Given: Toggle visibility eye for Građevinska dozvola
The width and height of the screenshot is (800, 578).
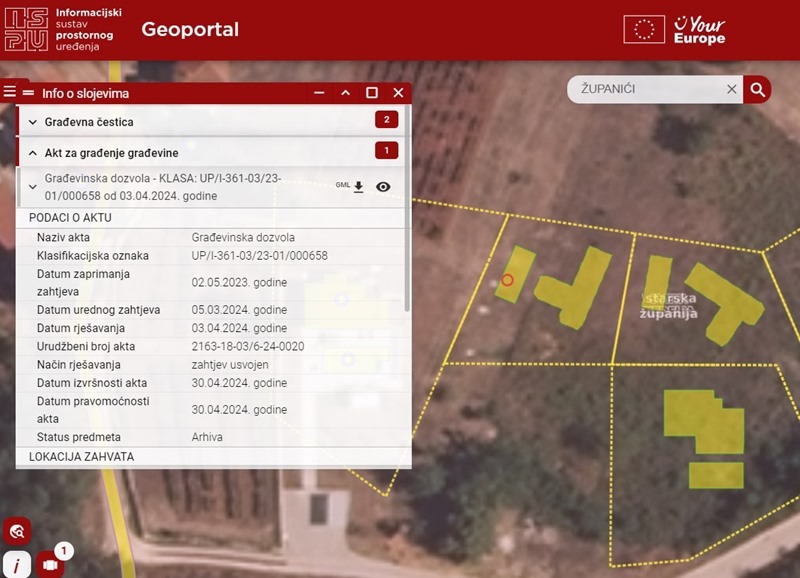Looking at the screenshot, I should pyautogui.click(x=383, y=187).
